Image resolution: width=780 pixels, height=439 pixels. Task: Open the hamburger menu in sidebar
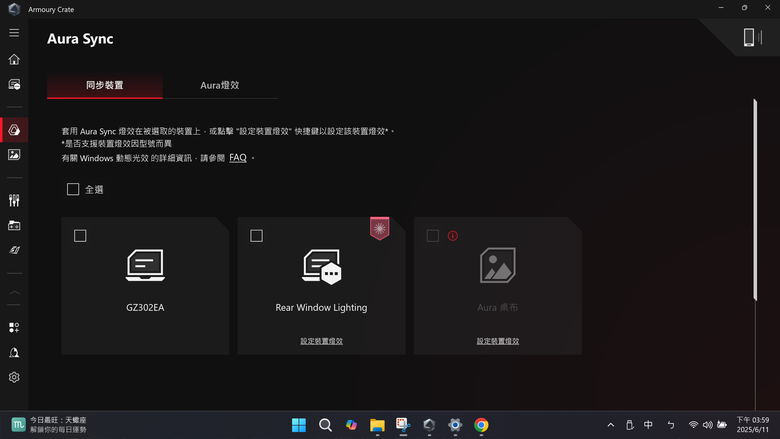pos(14,33)
